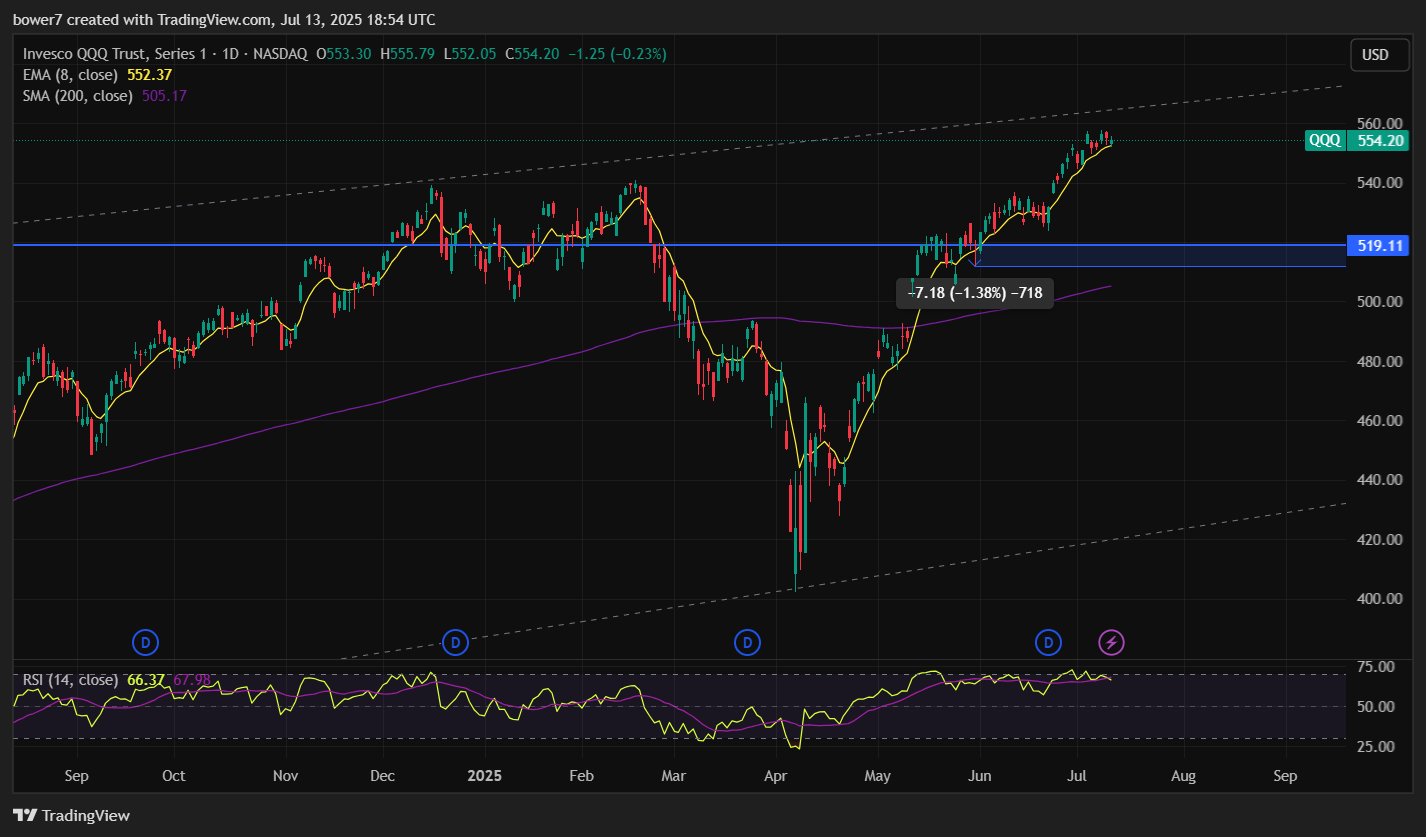This screenshot has width=1426, height=837.
Task: Click the QQQ symbol price label
Action: point(1325,141)
